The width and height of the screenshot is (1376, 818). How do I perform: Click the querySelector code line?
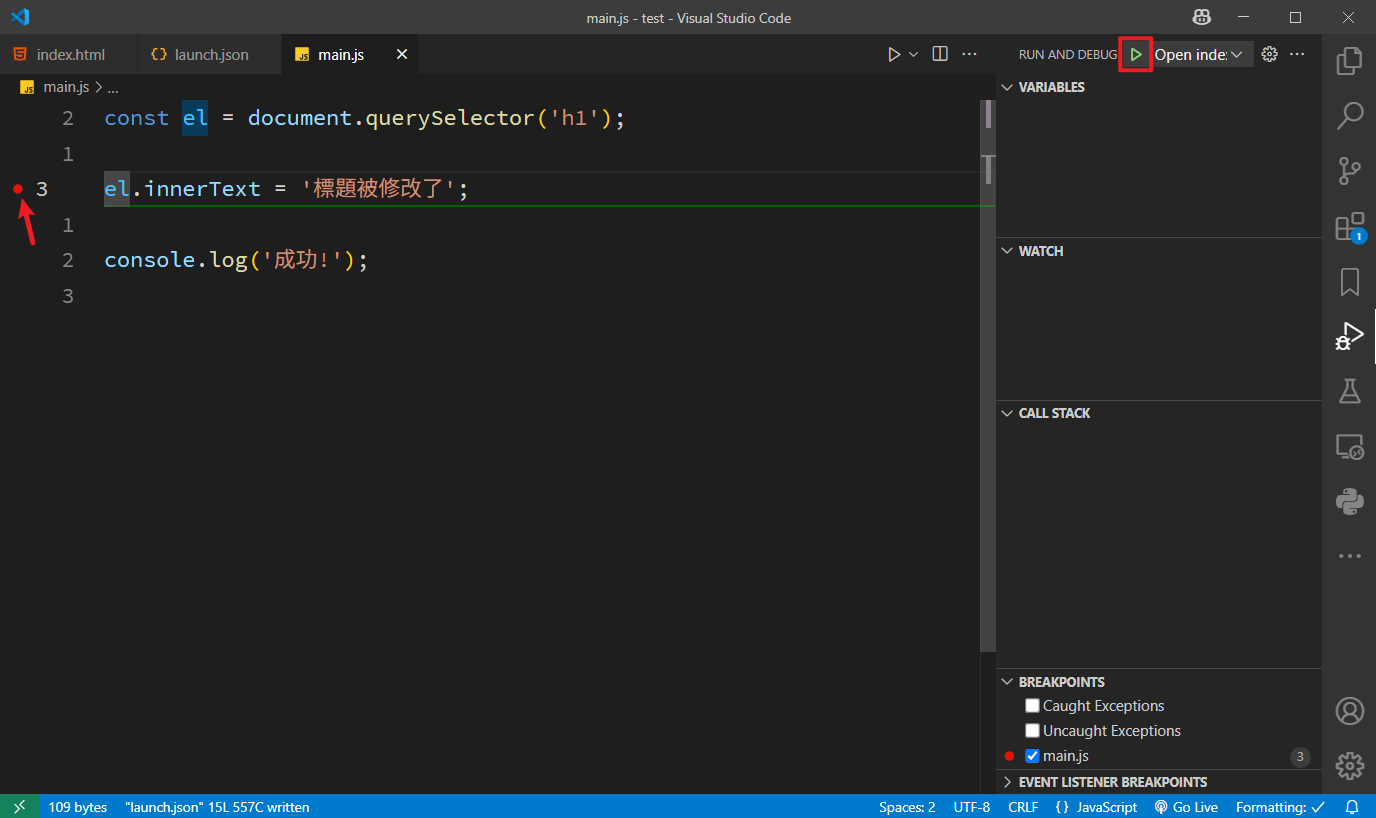click(364, 118)
